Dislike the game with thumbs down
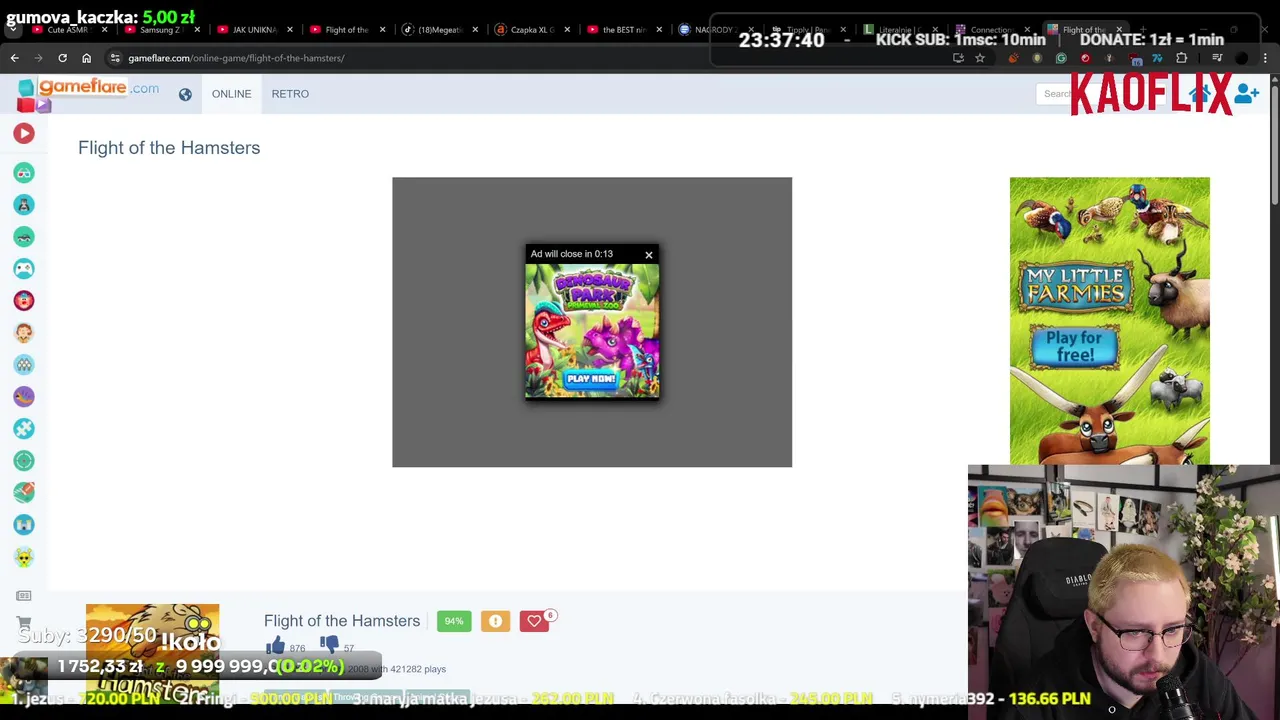 [329, 646]
